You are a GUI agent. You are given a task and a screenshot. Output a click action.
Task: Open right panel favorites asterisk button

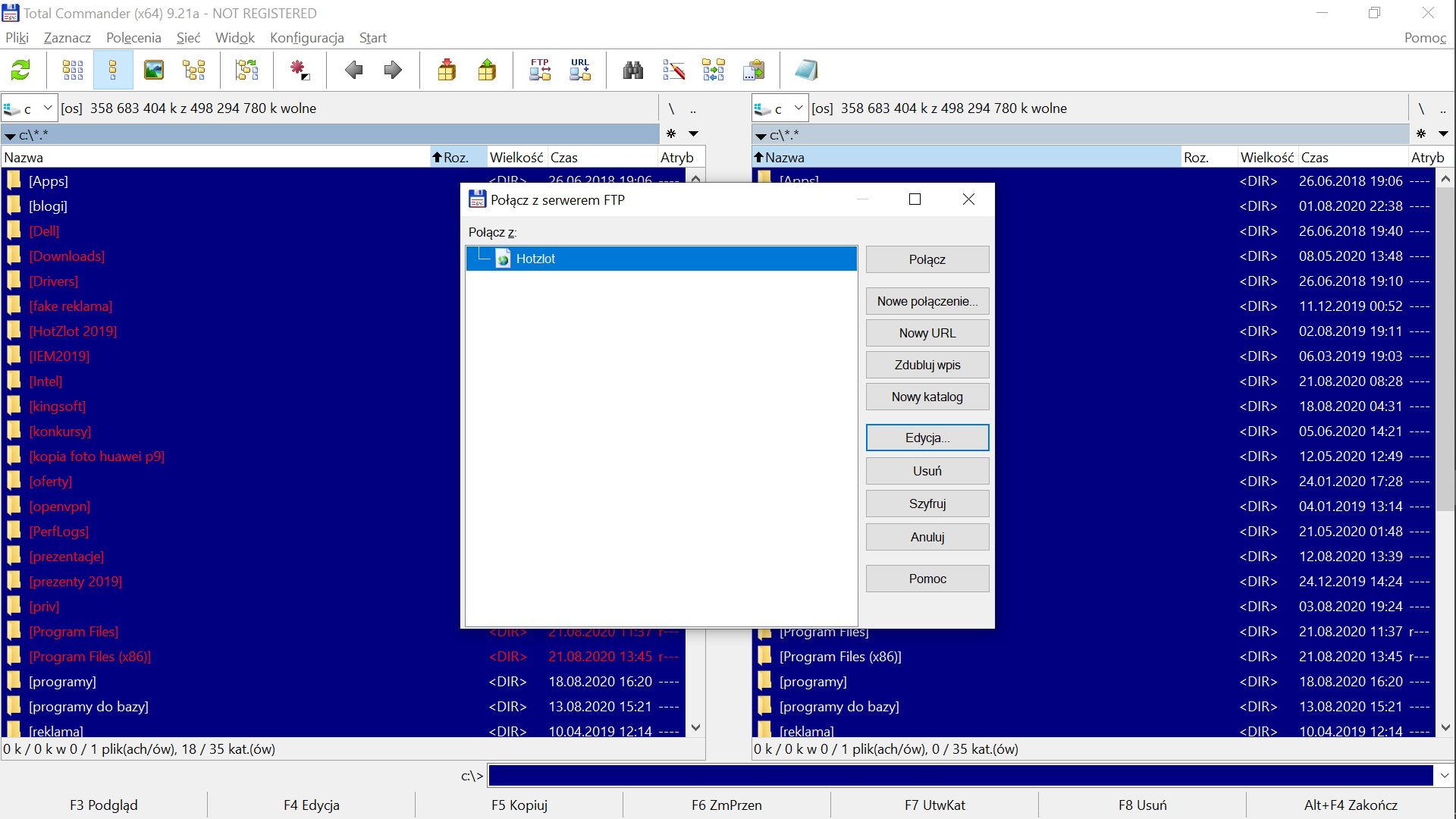[1421, 134]
